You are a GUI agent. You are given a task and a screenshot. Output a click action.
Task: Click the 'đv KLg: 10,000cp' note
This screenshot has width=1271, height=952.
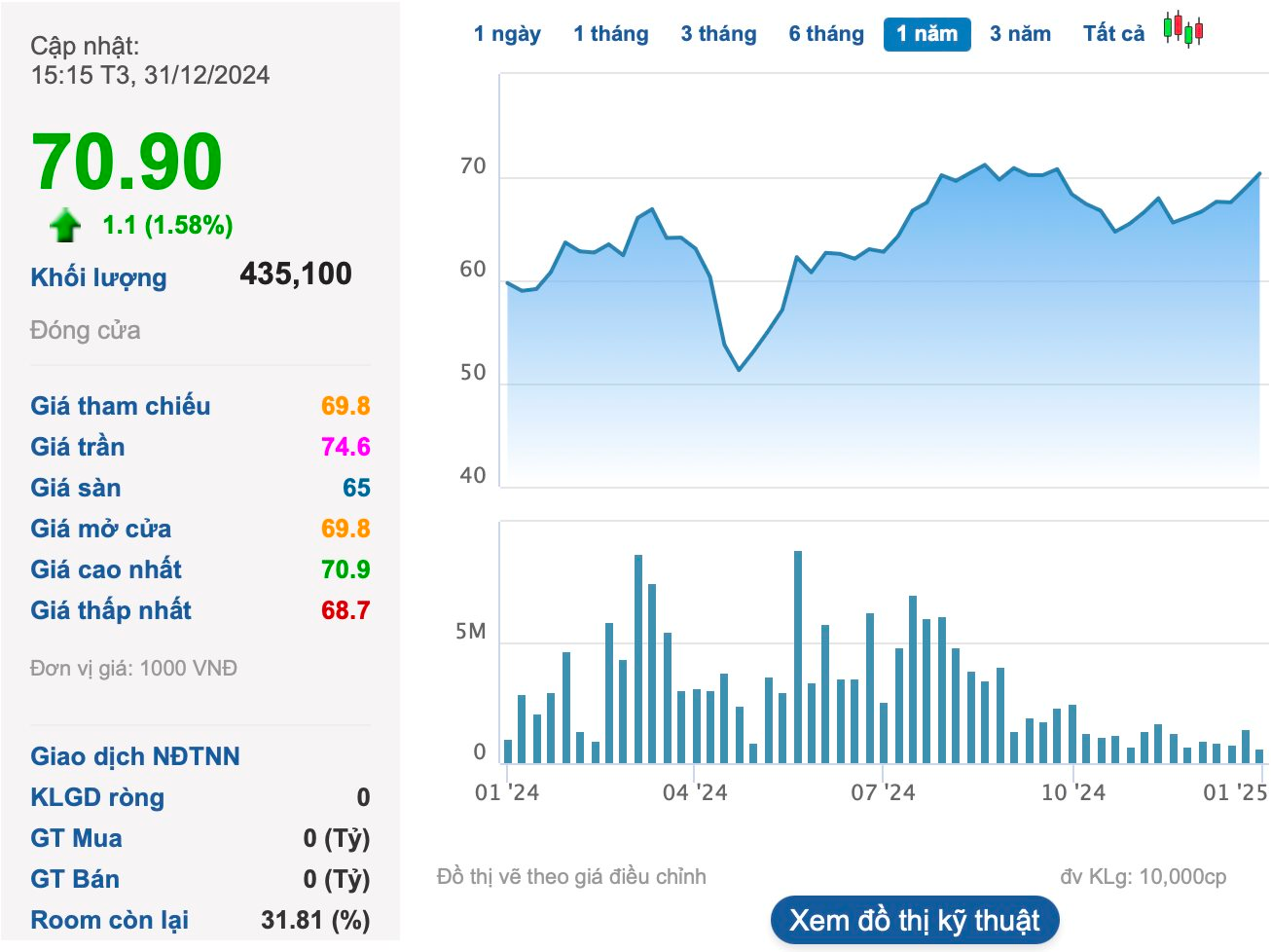tap(1144, 877)
